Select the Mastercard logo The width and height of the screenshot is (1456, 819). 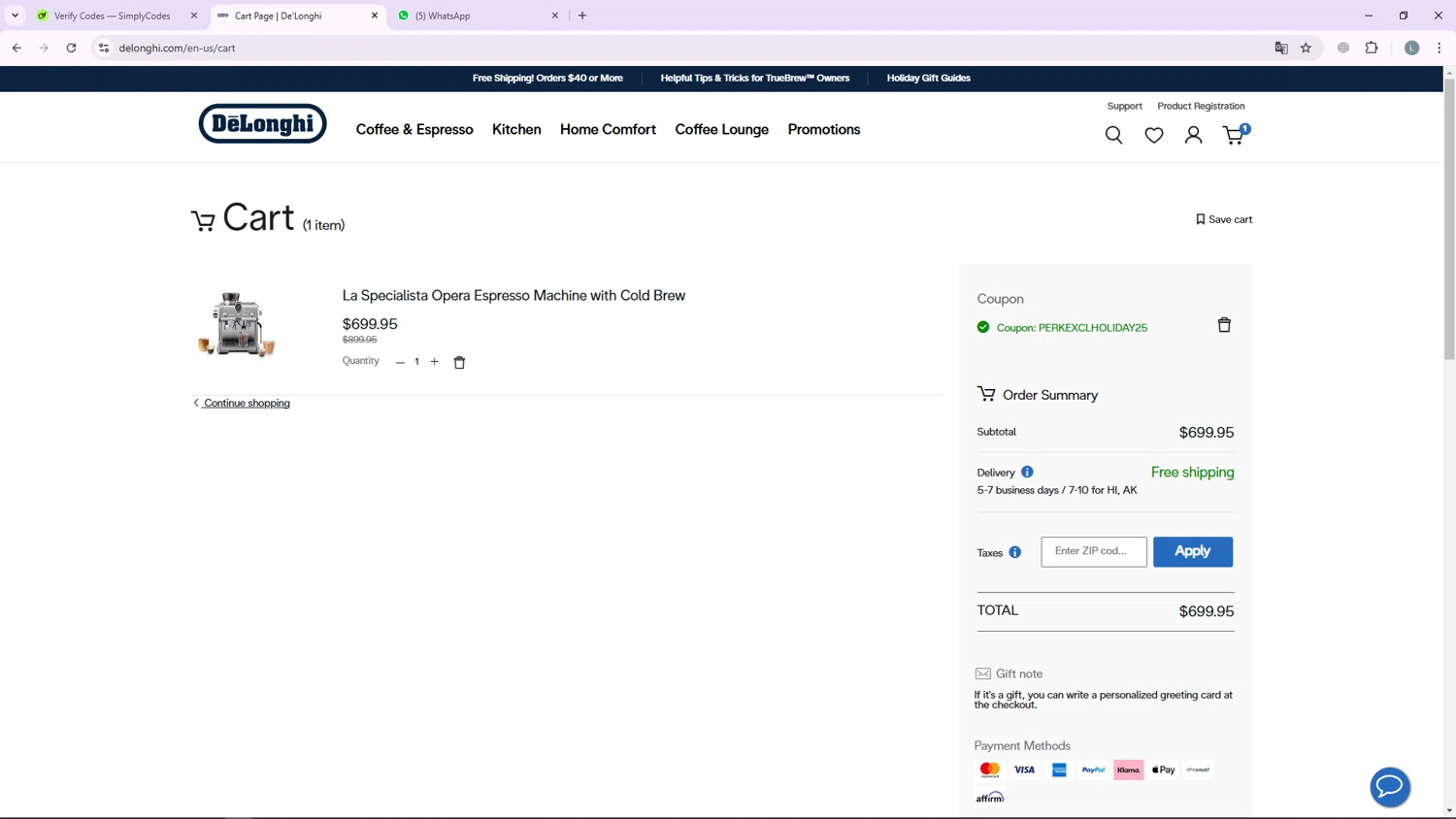pyautogui.click(x=989, y=770)
